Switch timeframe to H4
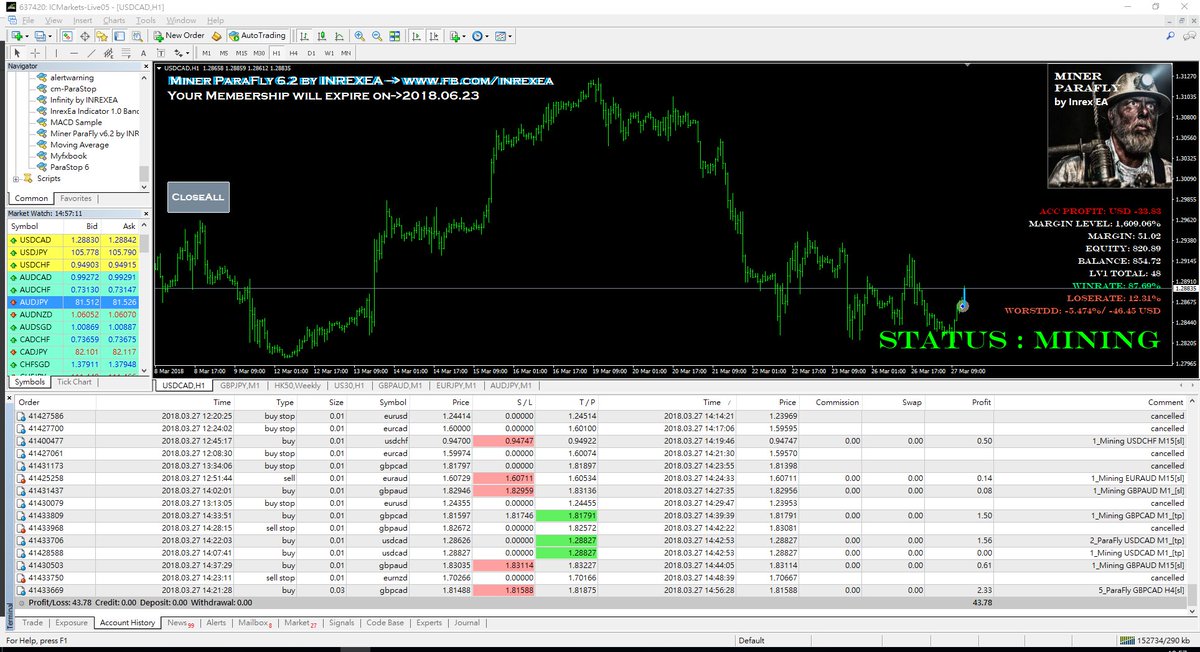This screenshot has width=1200, height=652. [294, 53]
